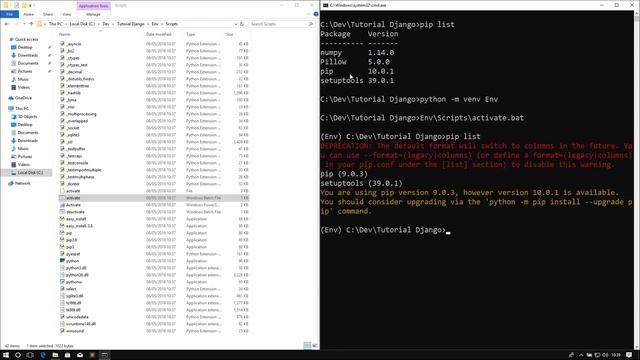Open the Quick Access Toolbar customize dropdown
The height and width of the screenshot is (360, 640).
(31, 5)
